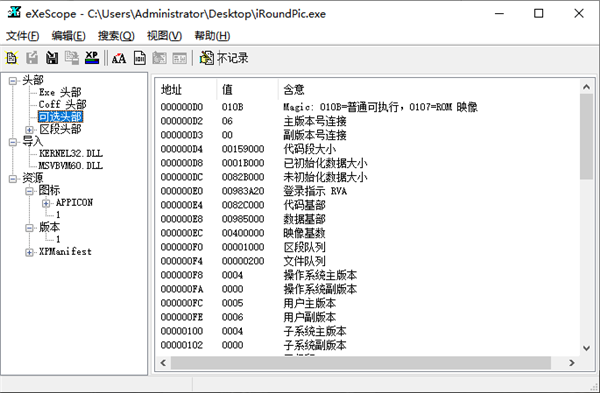
Task: Click the XP style toolbar icon
Action: [91, 58]
